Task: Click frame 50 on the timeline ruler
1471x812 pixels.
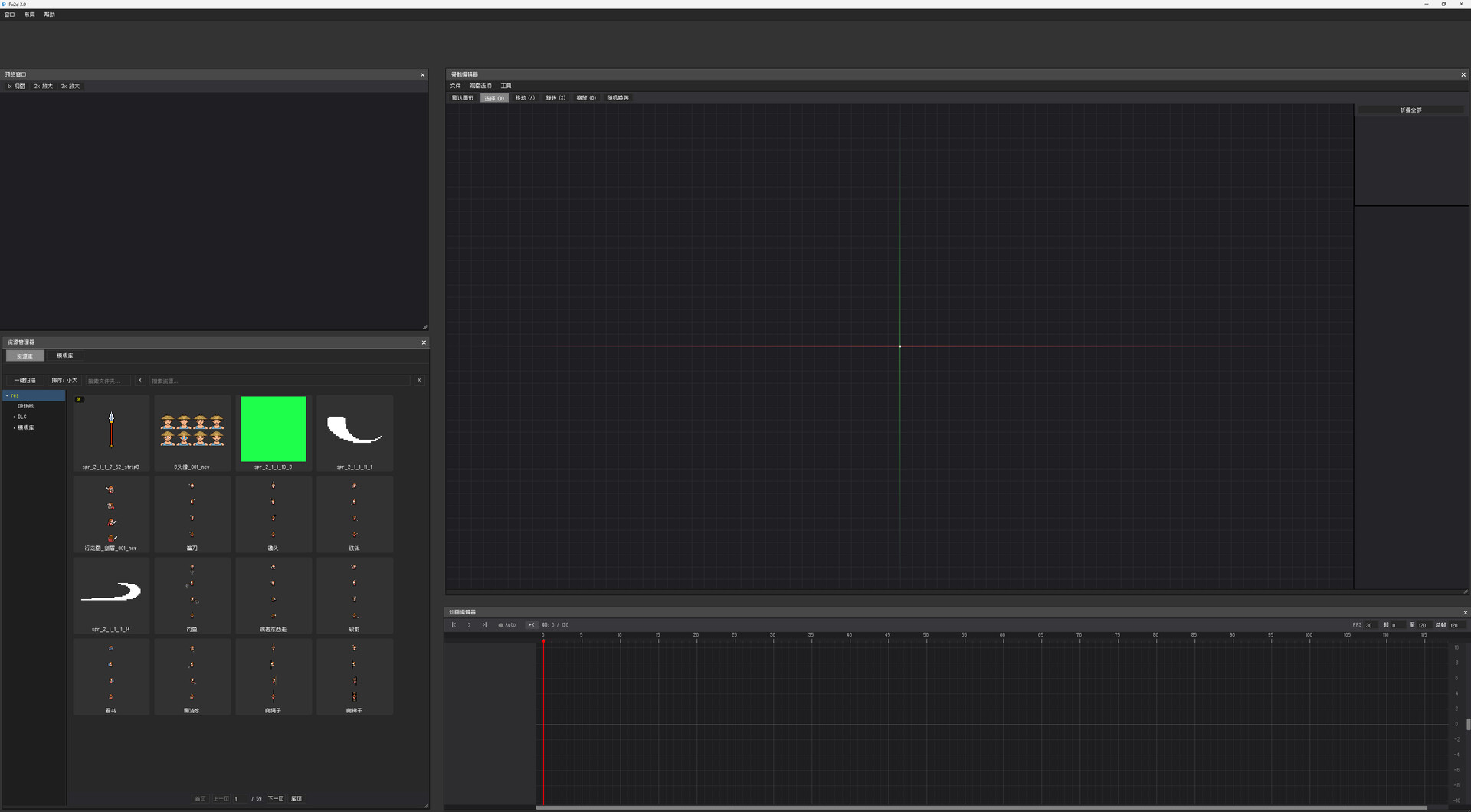Action: (x=926, y=635)
